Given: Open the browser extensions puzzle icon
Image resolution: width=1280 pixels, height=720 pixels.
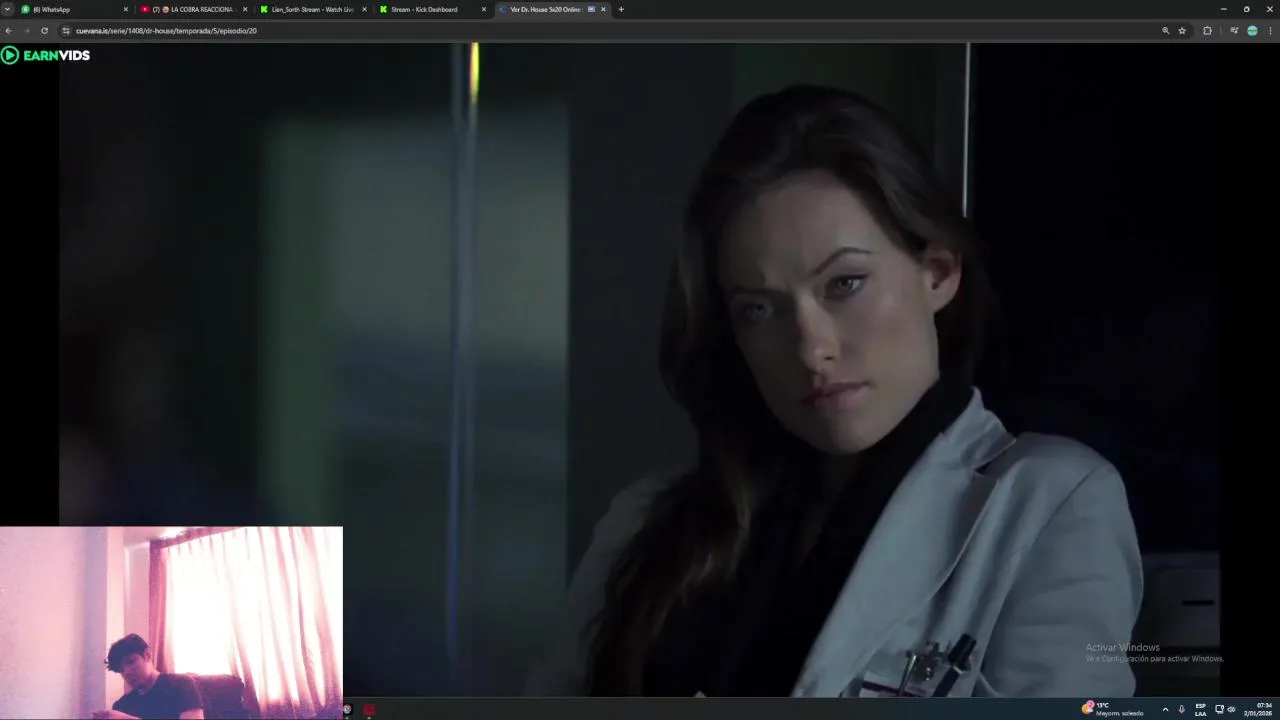Looking at the screenshot, I should [x=1207, y=31].
